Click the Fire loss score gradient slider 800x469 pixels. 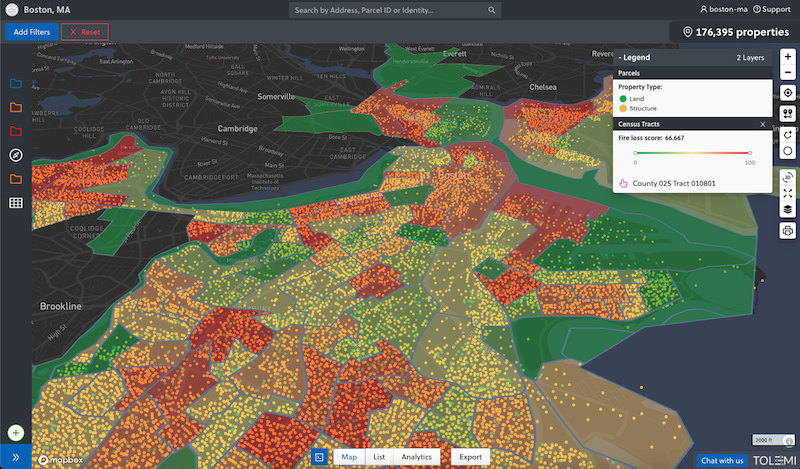692,153
